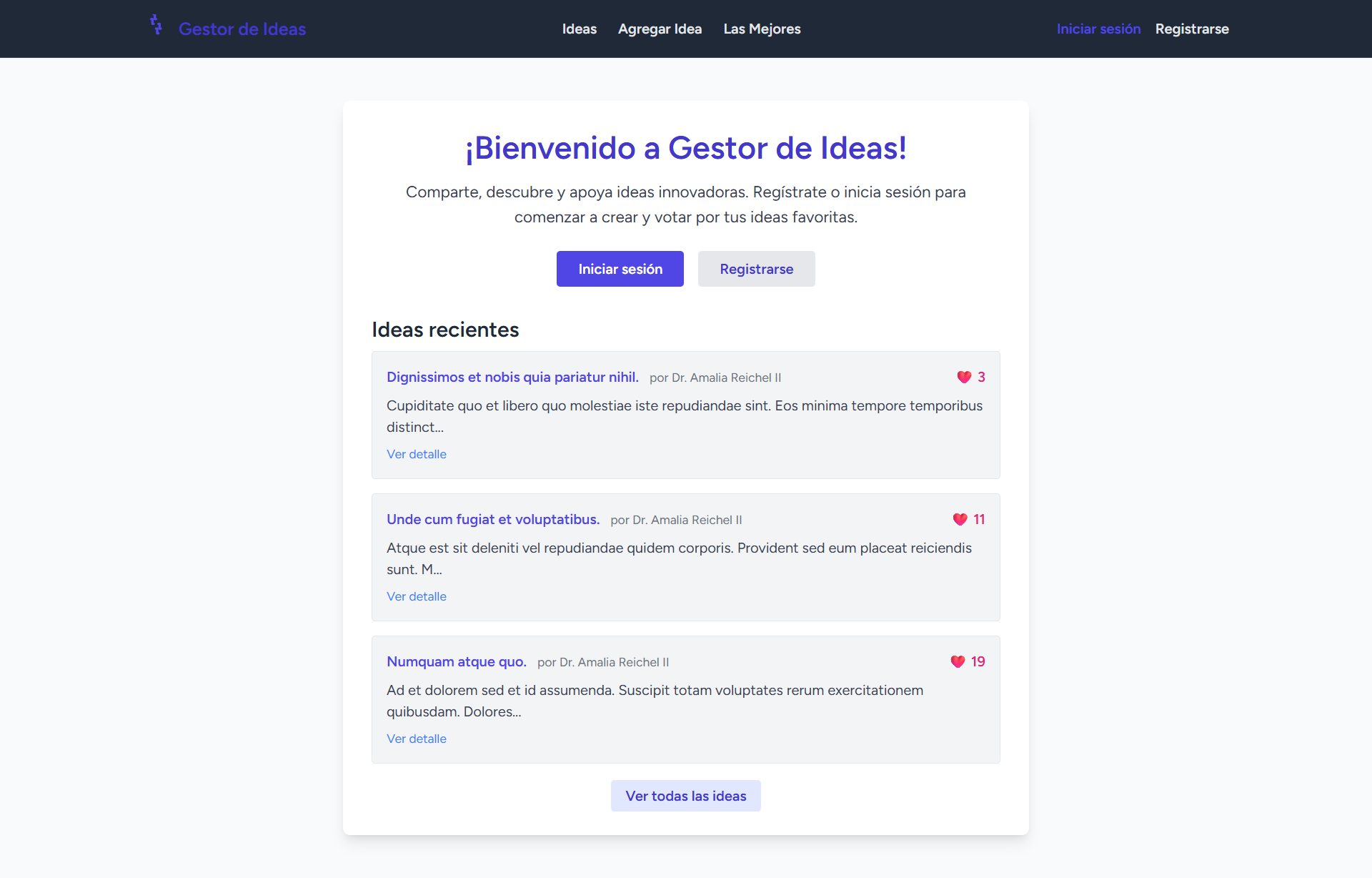Click the Gestor de Ideas logo icon

tap(156, 24)
